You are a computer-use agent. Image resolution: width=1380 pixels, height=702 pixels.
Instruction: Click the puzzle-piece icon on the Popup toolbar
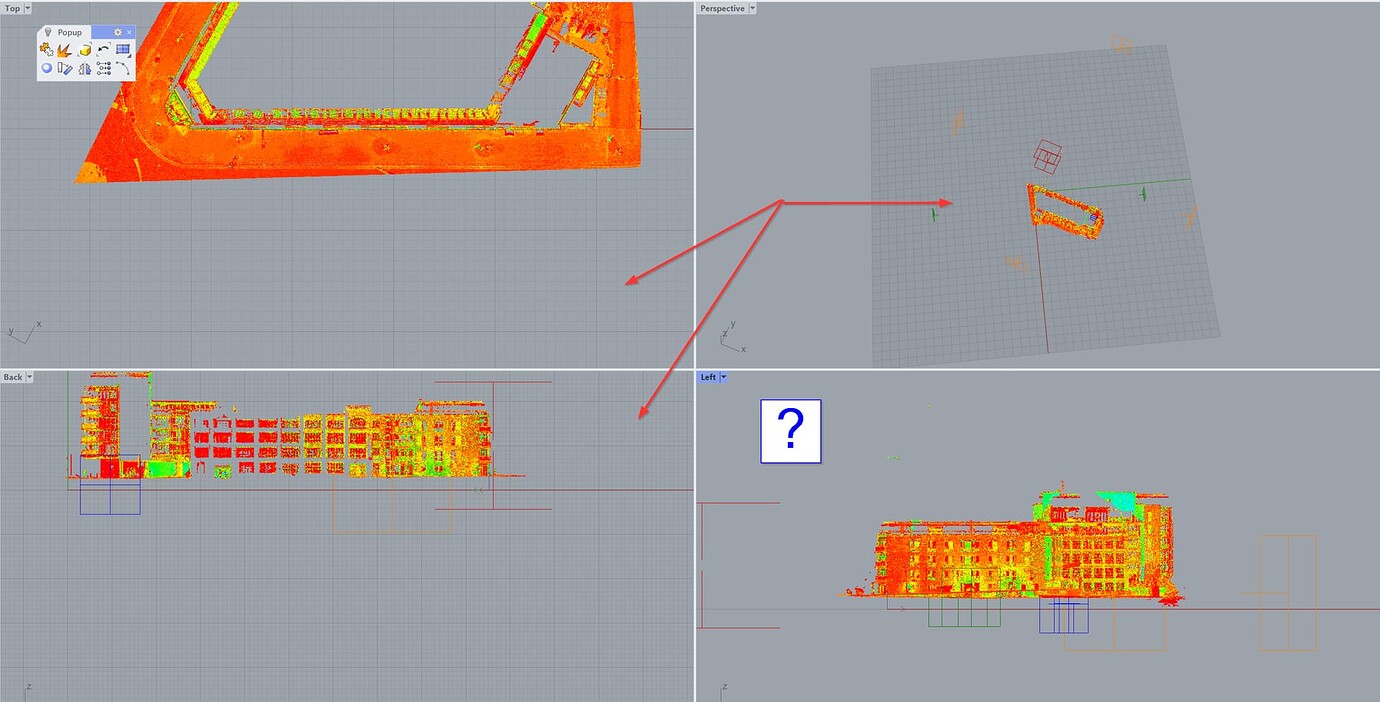47,48
